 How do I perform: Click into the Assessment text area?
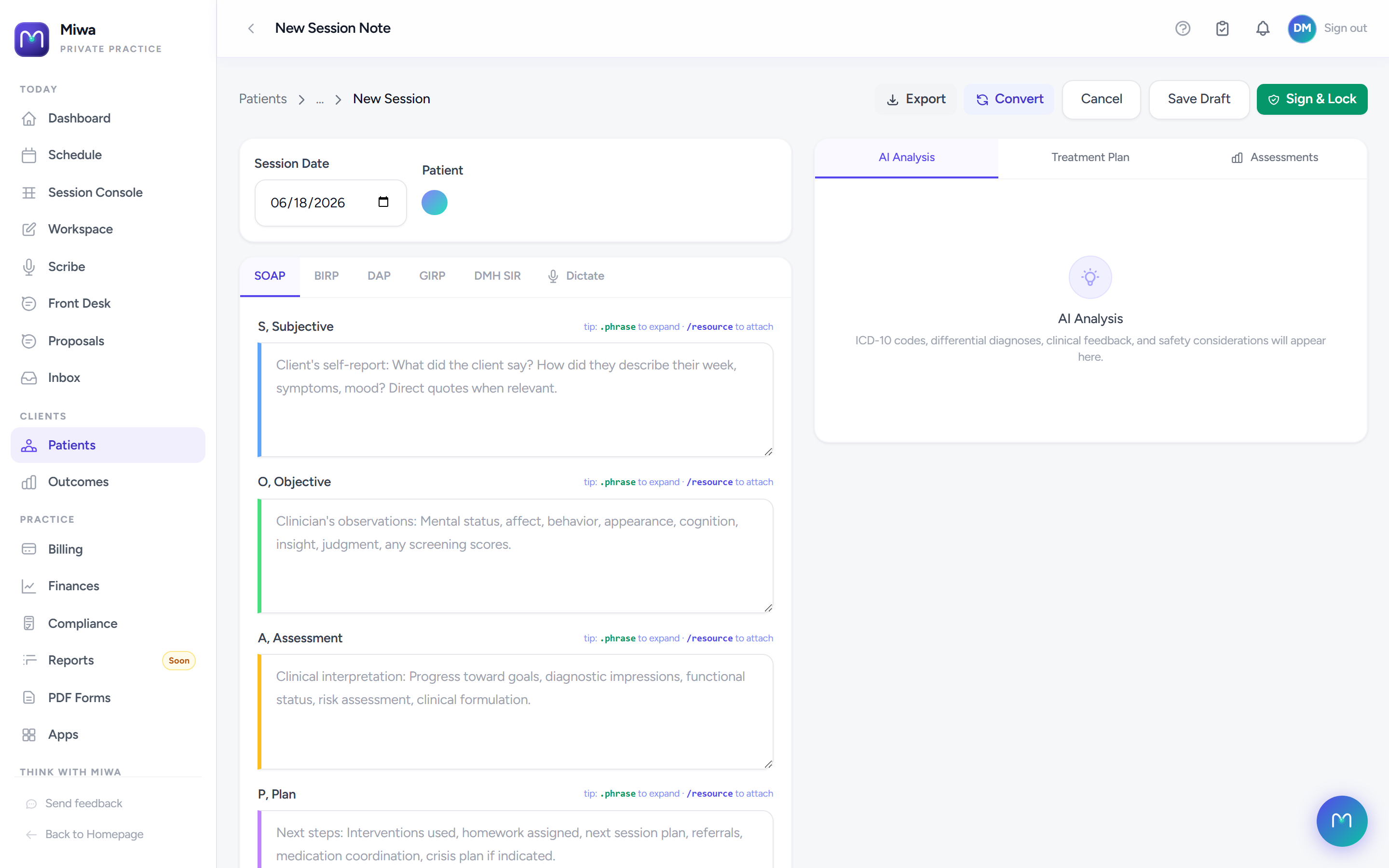point(515,712)
